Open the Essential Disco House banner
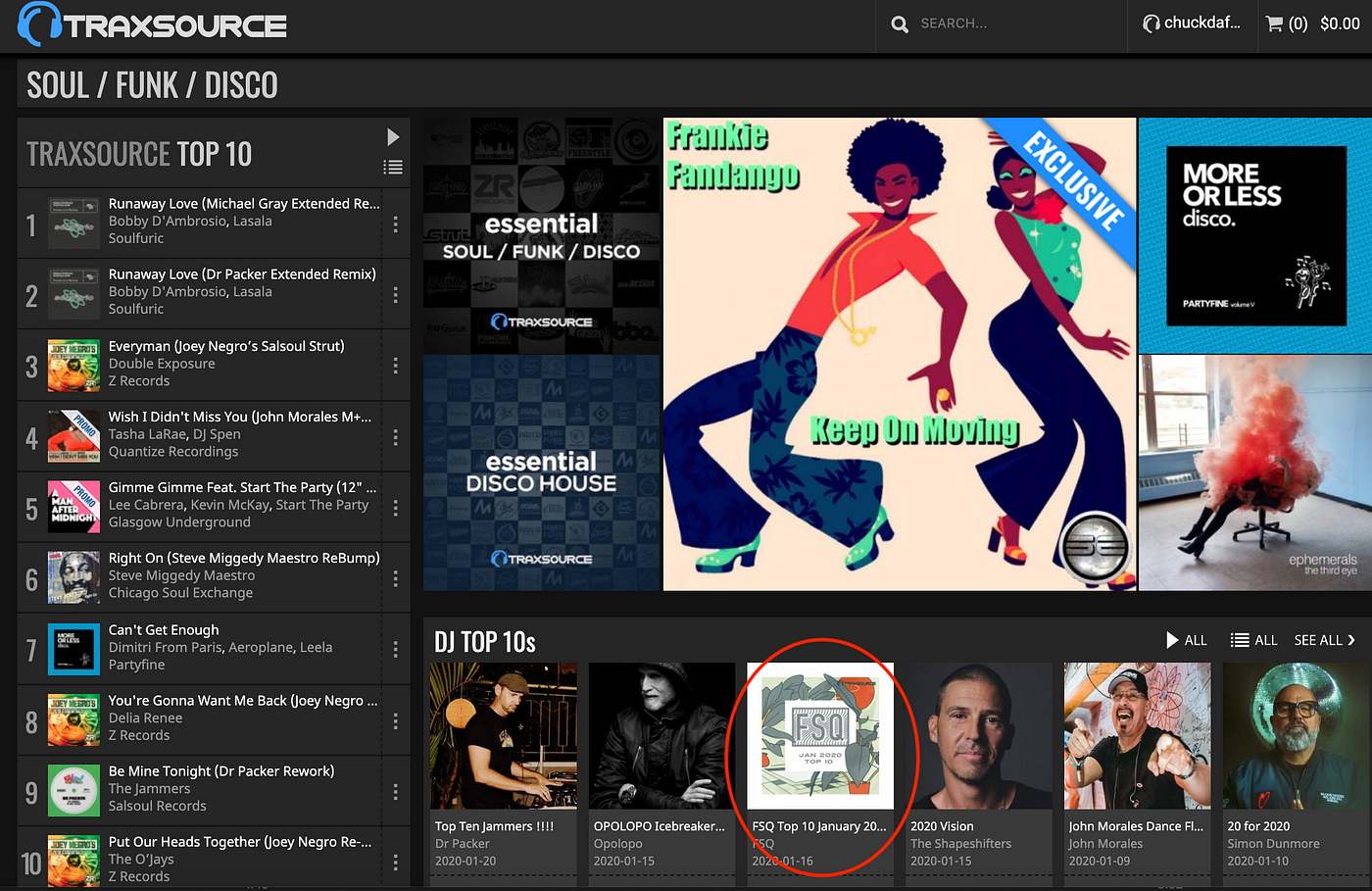Viewport: 1372px width, 891px height. 541,472
